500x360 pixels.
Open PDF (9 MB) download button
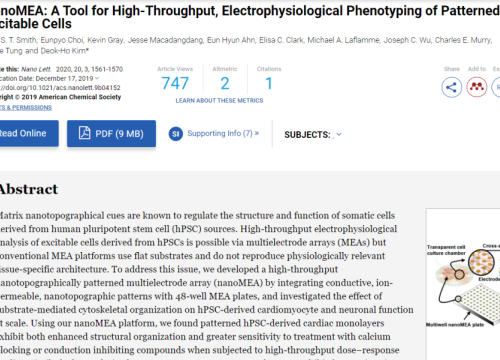111,134
